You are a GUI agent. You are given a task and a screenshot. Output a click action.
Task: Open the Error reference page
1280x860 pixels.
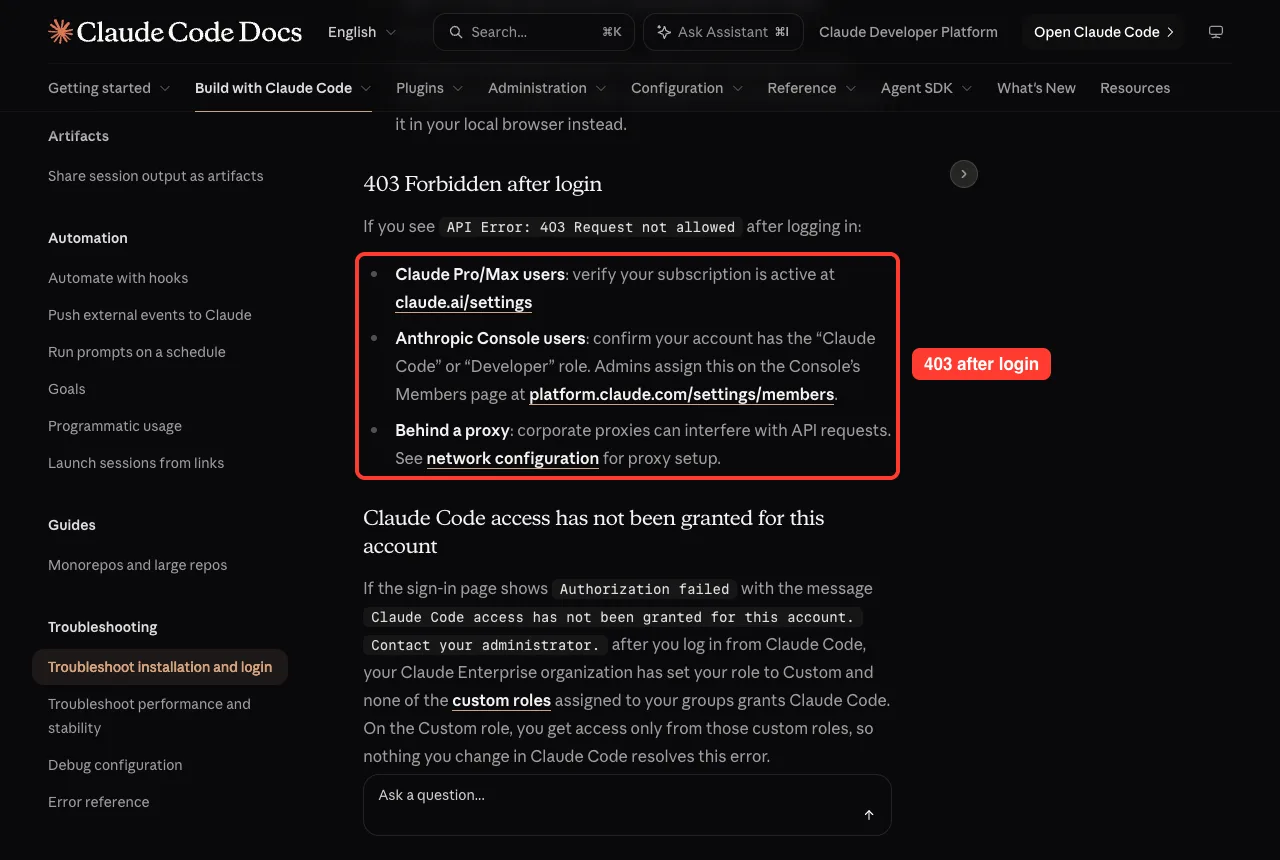coord(99,802)
